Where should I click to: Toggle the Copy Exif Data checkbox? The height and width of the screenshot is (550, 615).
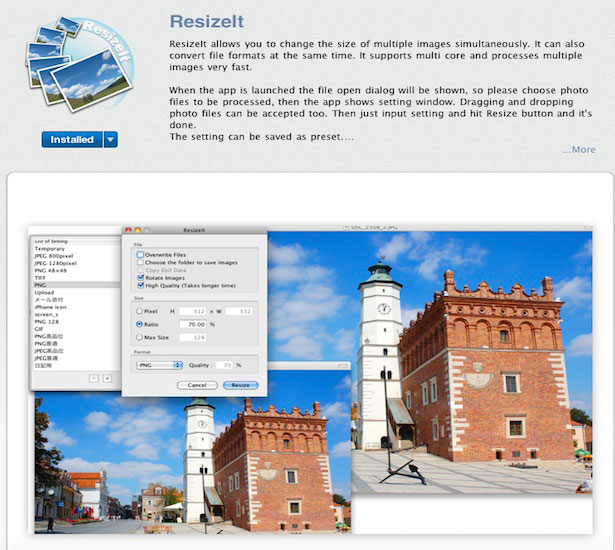[140, 270]
